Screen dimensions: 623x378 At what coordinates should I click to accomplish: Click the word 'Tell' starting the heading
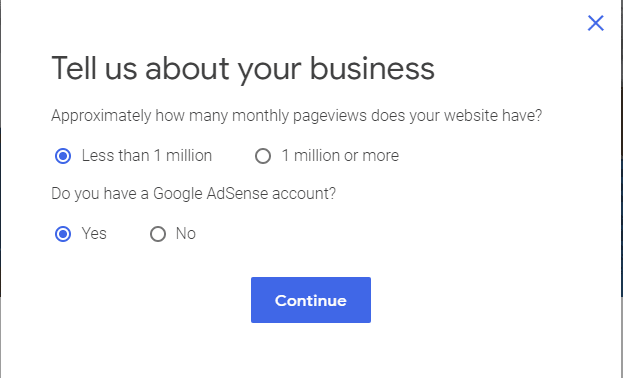(74, 68)
